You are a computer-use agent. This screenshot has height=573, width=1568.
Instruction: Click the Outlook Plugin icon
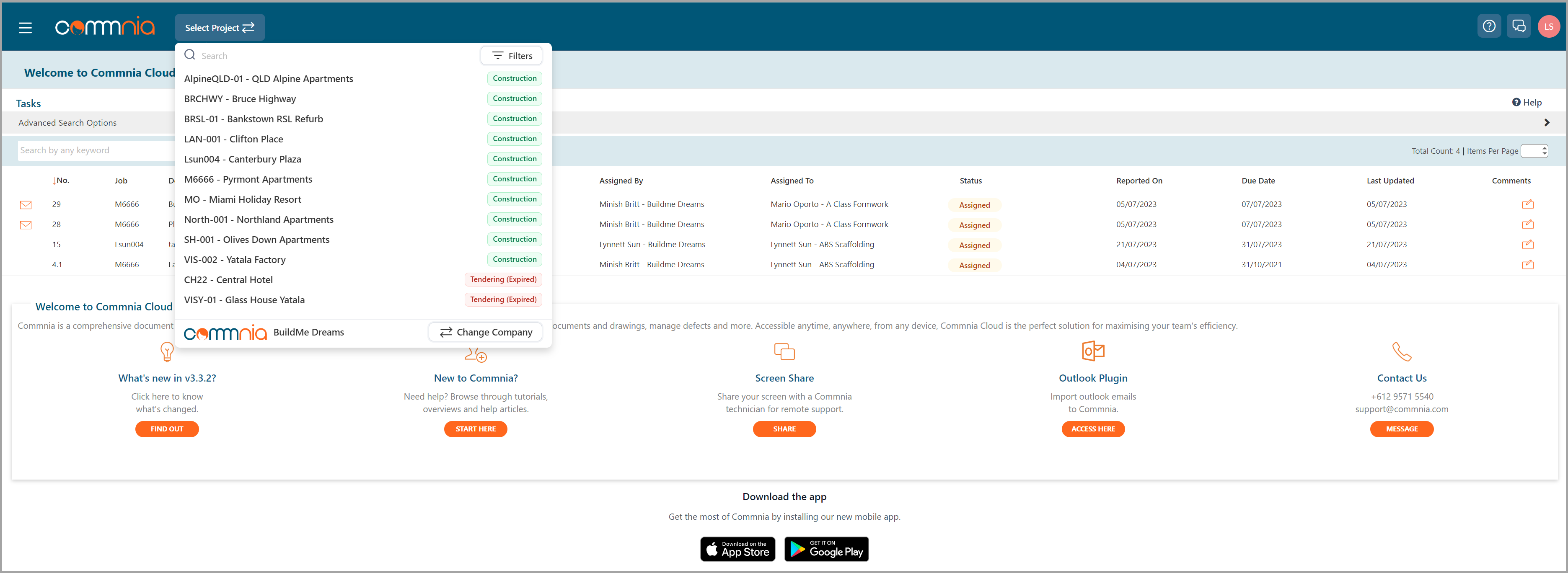(x=1093, y=351)
